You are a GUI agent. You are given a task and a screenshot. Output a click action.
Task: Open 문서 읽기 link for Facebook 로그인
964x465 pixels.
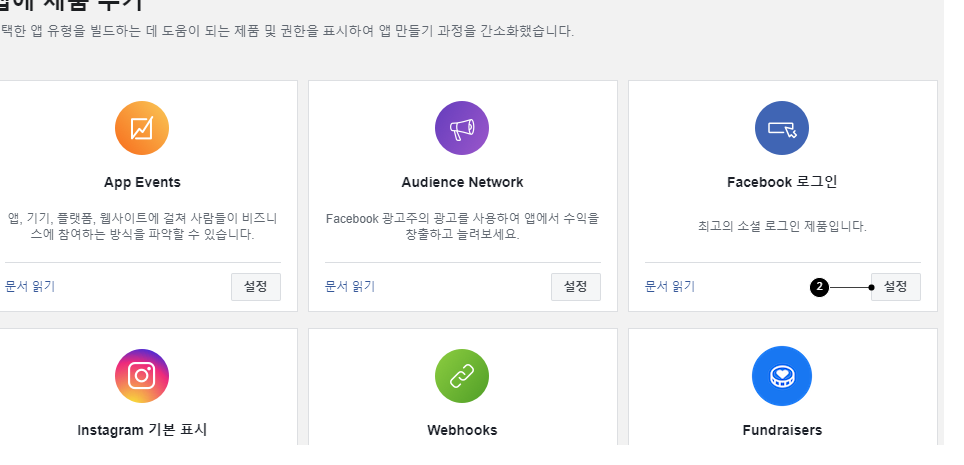[x=670, y=287]
